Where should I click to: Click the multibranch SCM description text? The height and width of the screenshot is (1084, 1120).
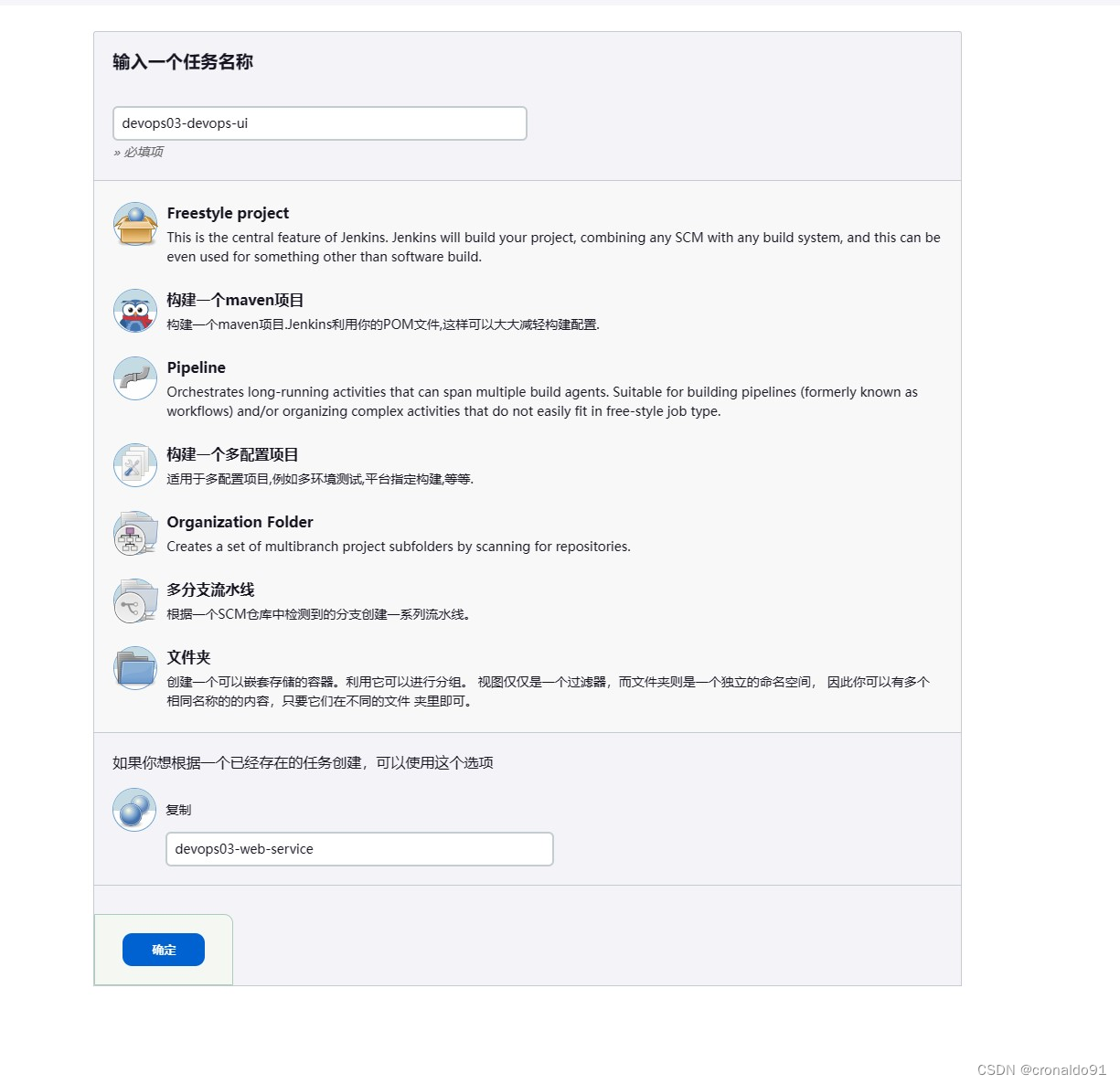(x=319, y=614)
